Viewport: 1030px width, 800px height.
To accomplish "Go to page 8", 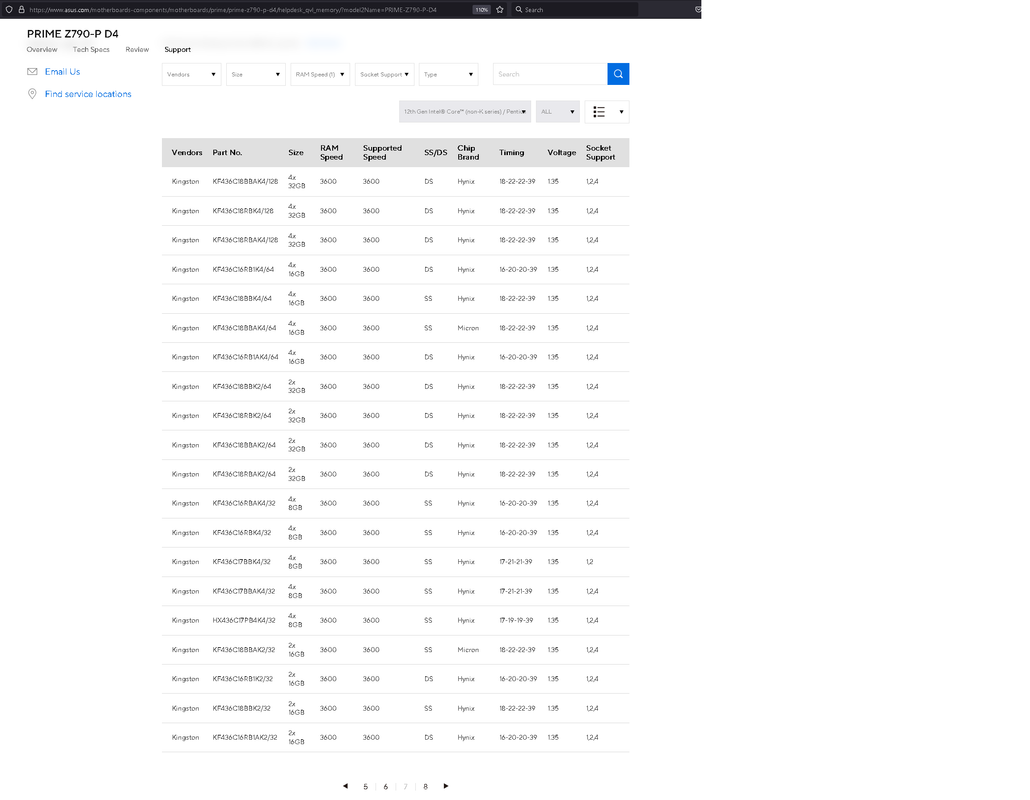I will click(x=426, y=787).
